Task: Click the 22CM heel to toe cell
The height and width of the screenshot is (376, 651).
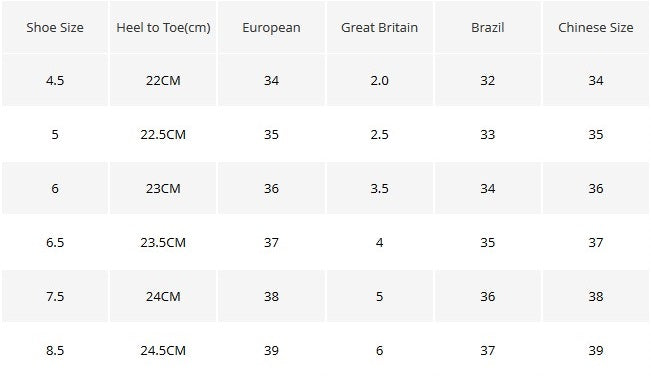Action: click(163, 80)
